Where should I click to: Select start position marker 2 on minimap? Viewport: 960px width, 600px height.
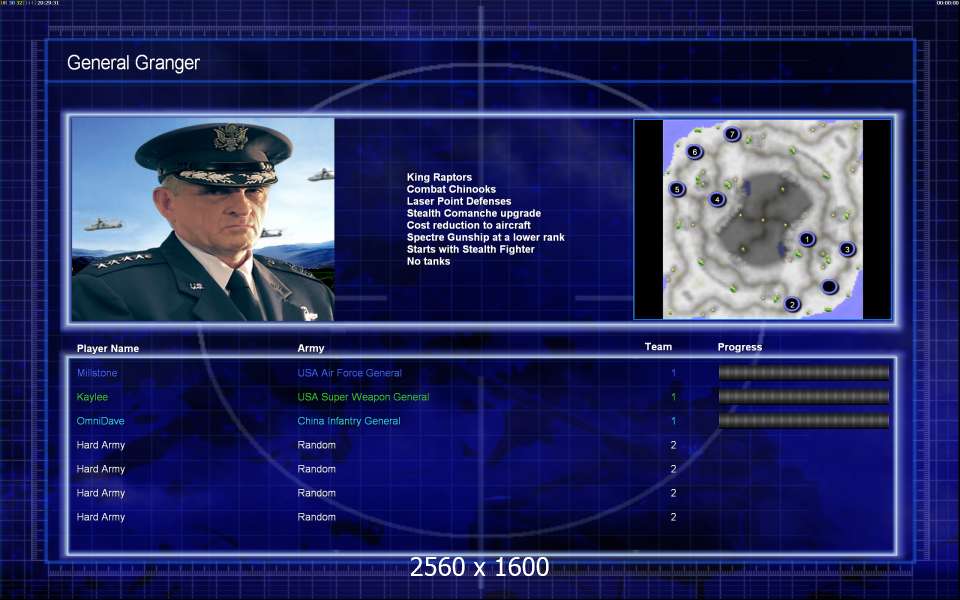pyautogui.click(x=792, y=304)
